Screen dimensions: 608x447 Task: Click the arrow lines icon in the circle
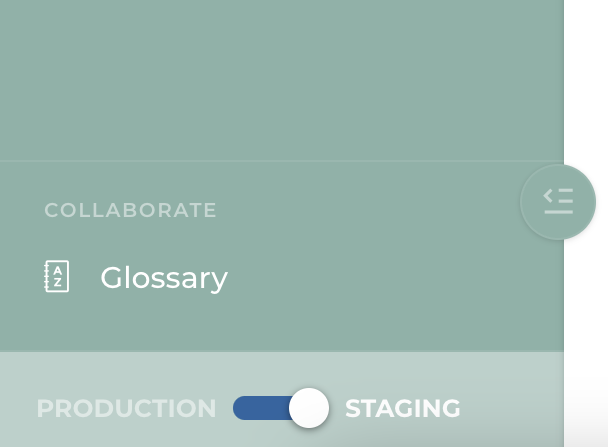[x=558, y=202]
